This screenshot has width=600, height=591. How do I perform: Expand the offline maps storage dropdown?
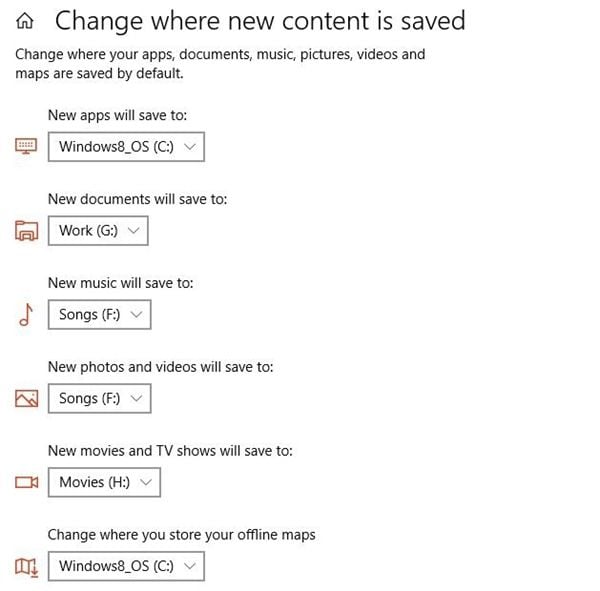(x=126, y=567)
